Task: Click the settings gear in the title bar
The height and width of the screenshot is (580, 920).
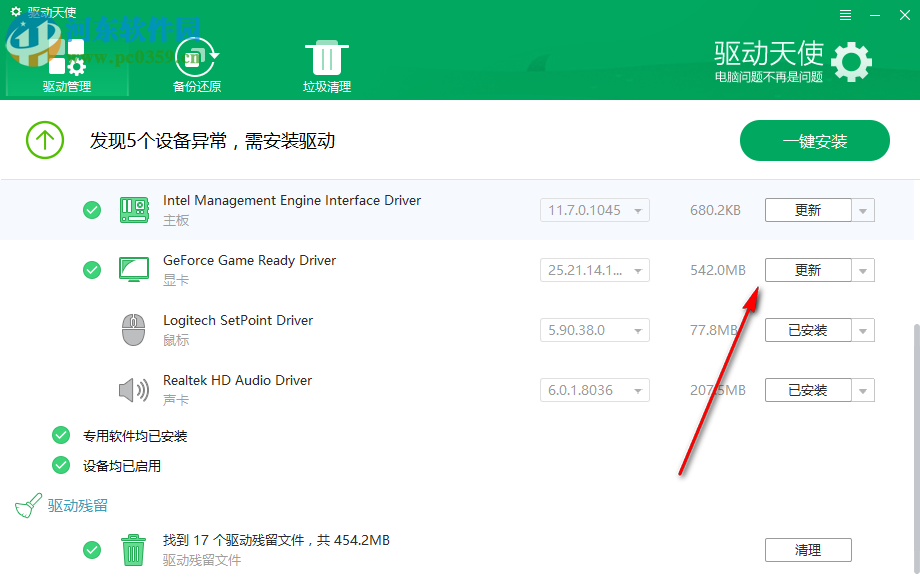Action: 851,61
